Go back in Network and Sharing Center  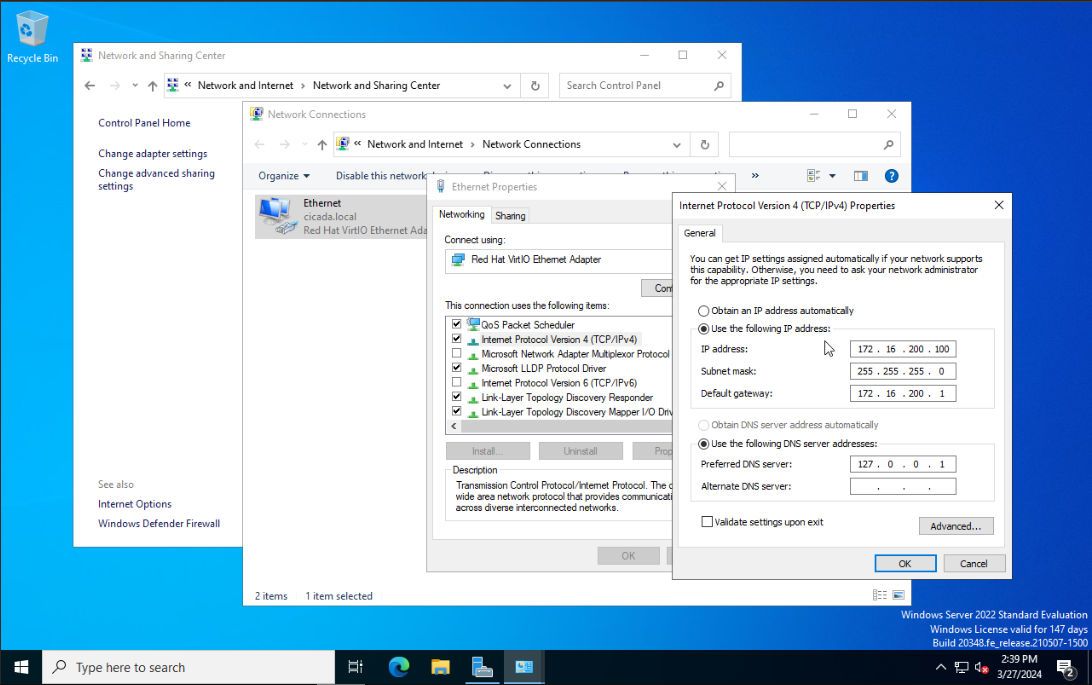(x=90, y=86)
